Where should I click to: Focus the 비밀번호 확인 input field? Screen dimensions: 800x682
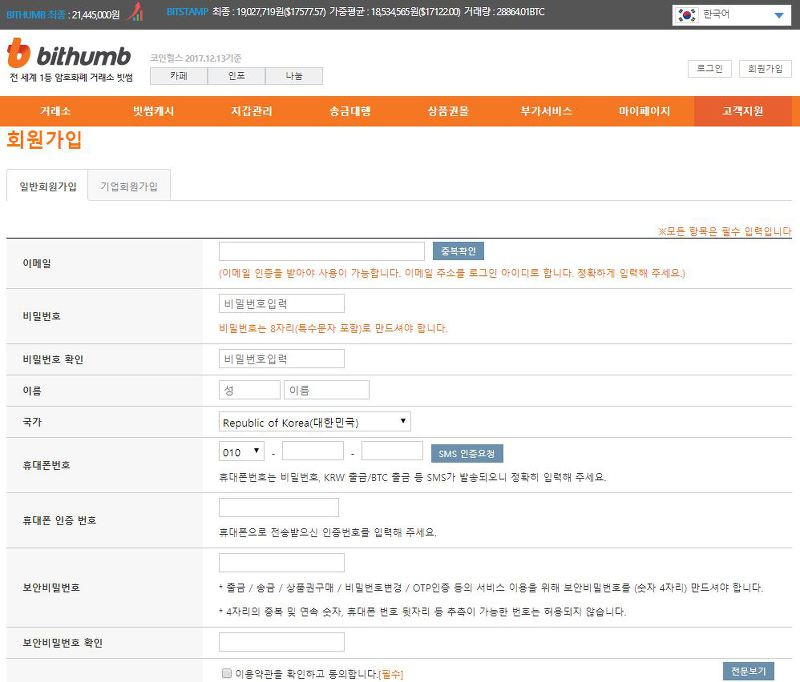point(282,359)
